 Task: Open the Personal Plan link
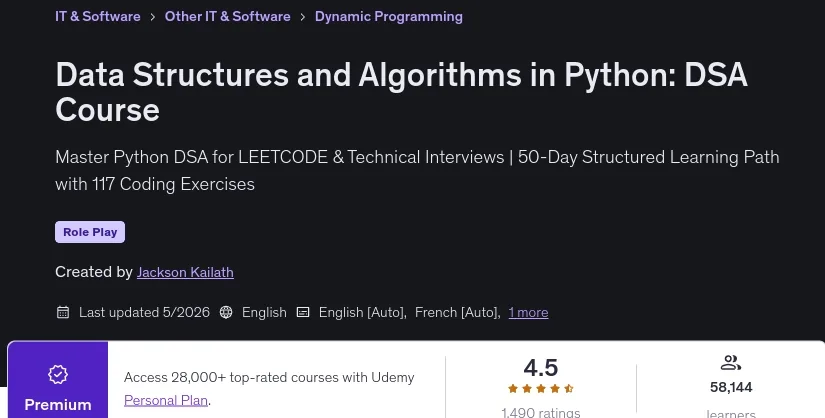166,400
